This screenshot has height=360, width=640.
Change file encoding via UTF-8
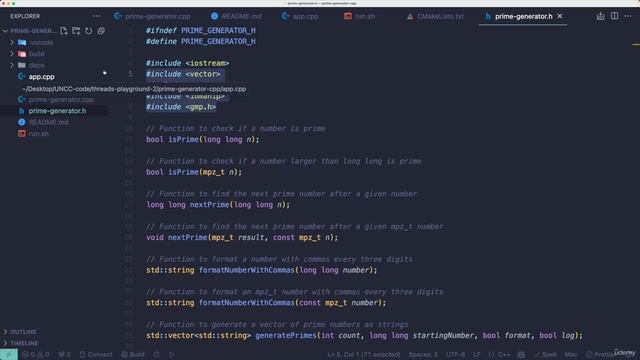455,354
